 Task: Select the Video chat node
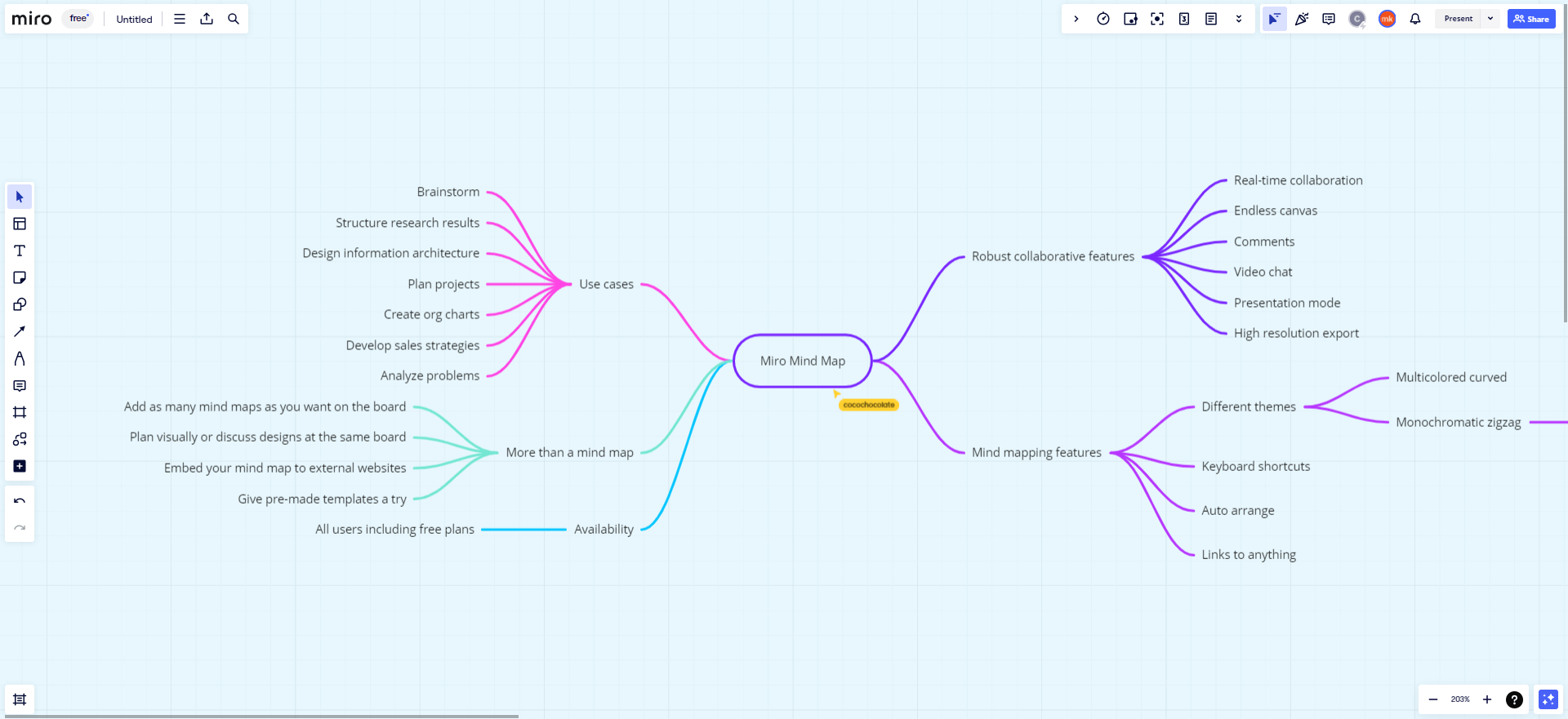tap(1263, 272)
